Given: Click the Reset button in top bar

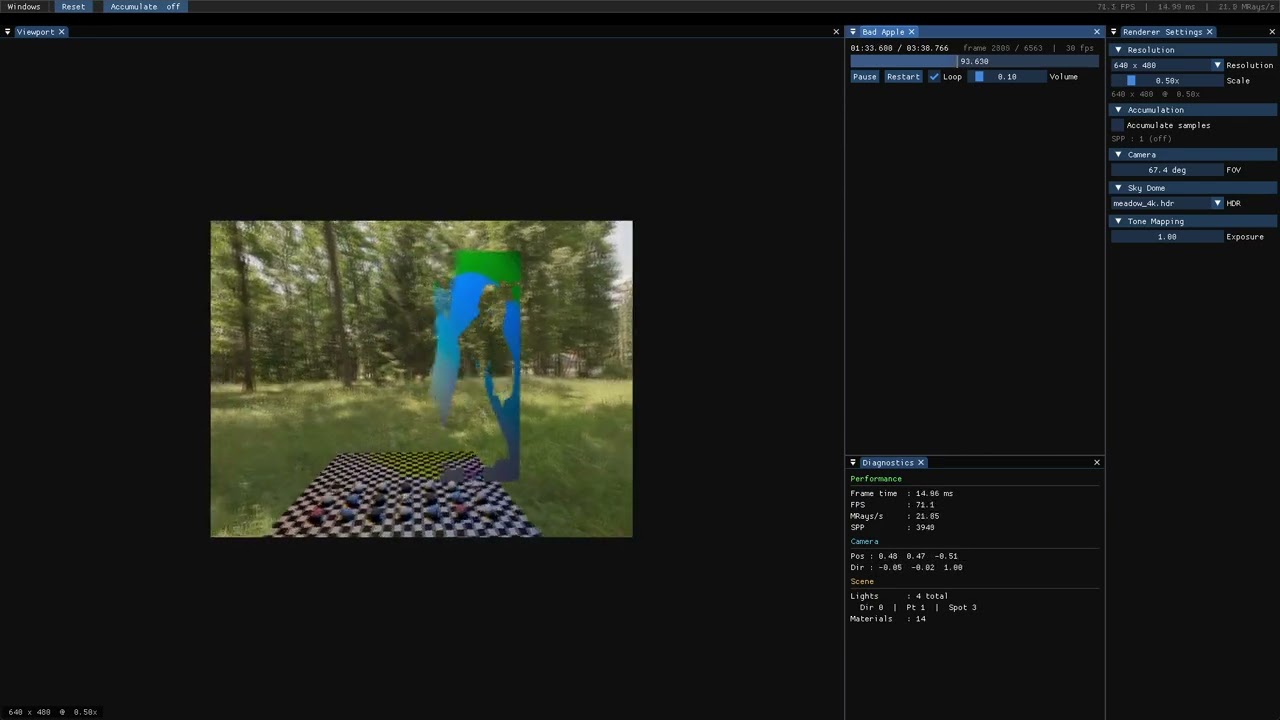Looking at the screenshot, I should tap(73, 7).
